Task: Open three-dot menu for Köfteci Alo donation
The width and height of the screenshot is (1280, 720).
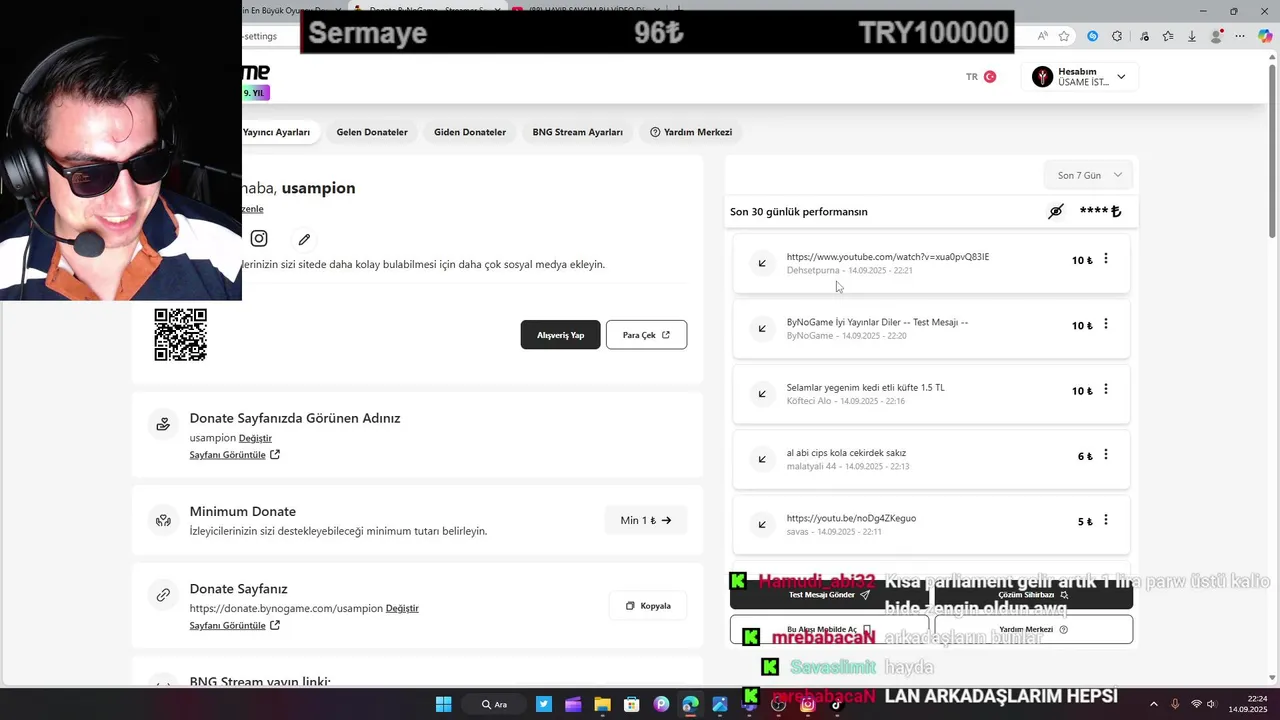Action: (x=1105, y=390)
